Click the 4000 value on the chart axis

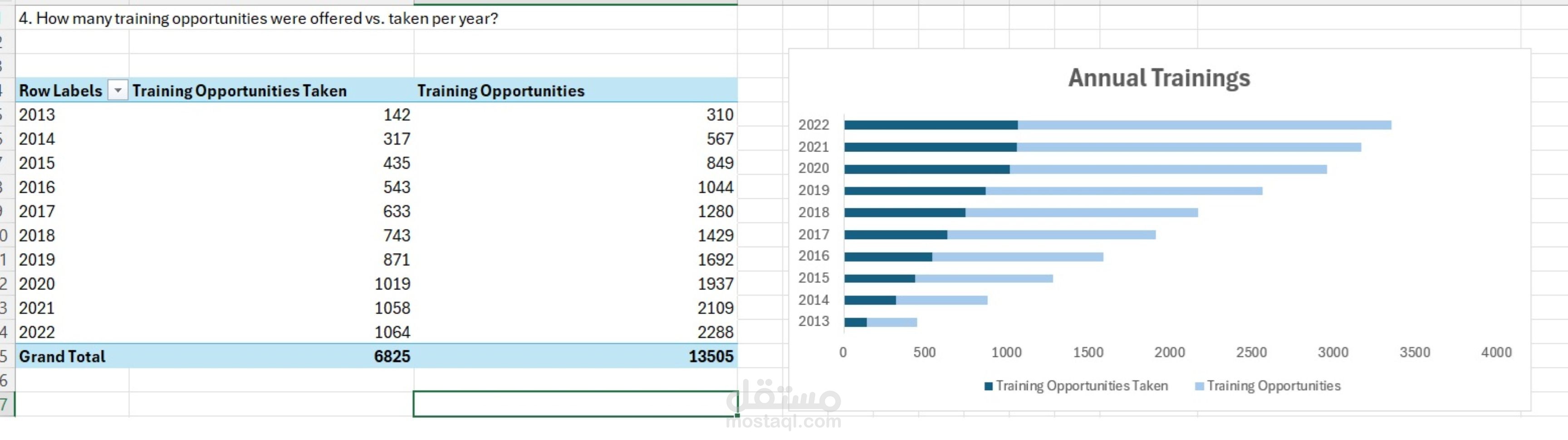click(1496, 352)
